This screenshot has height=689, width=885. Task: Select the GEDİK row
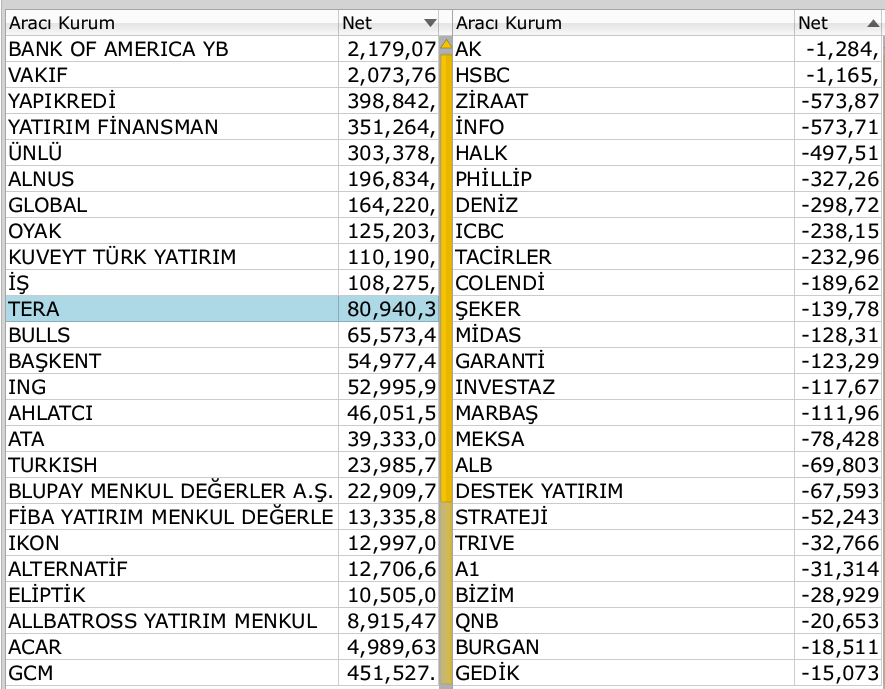(x=668, y=673)
